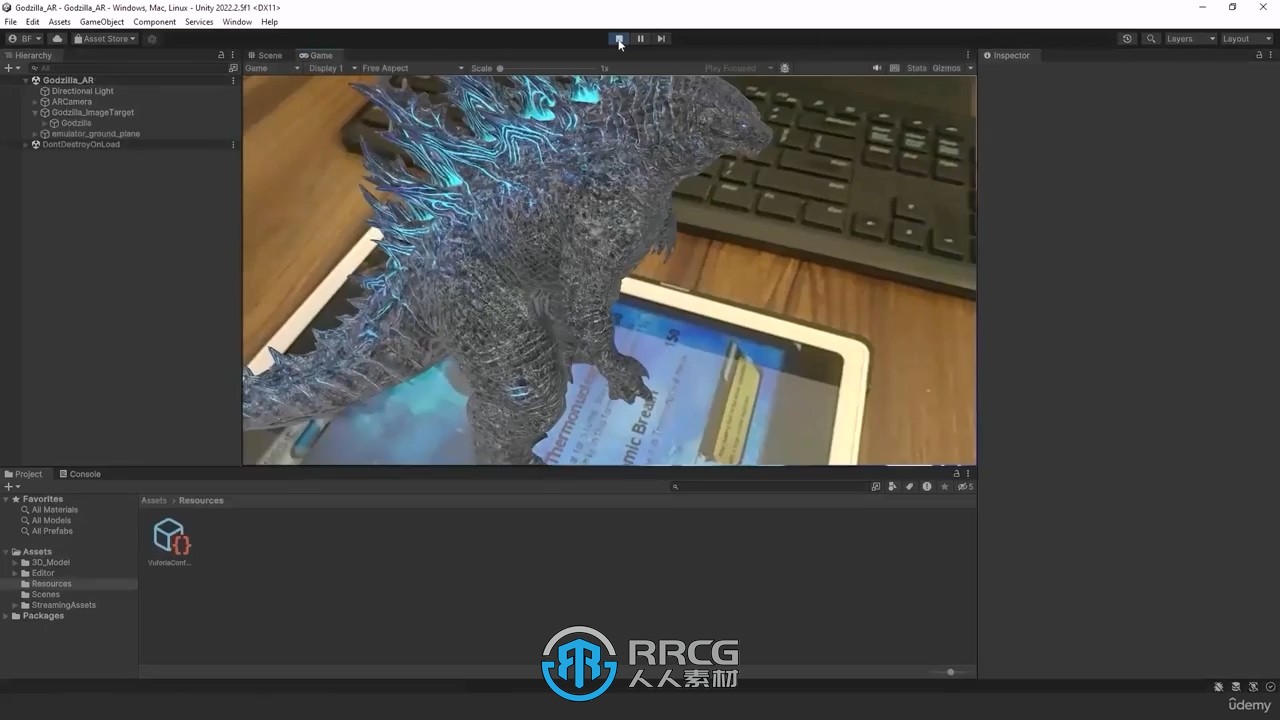Select the Project tab
This screenshot has width=1280, height=720.
point(24,474)
